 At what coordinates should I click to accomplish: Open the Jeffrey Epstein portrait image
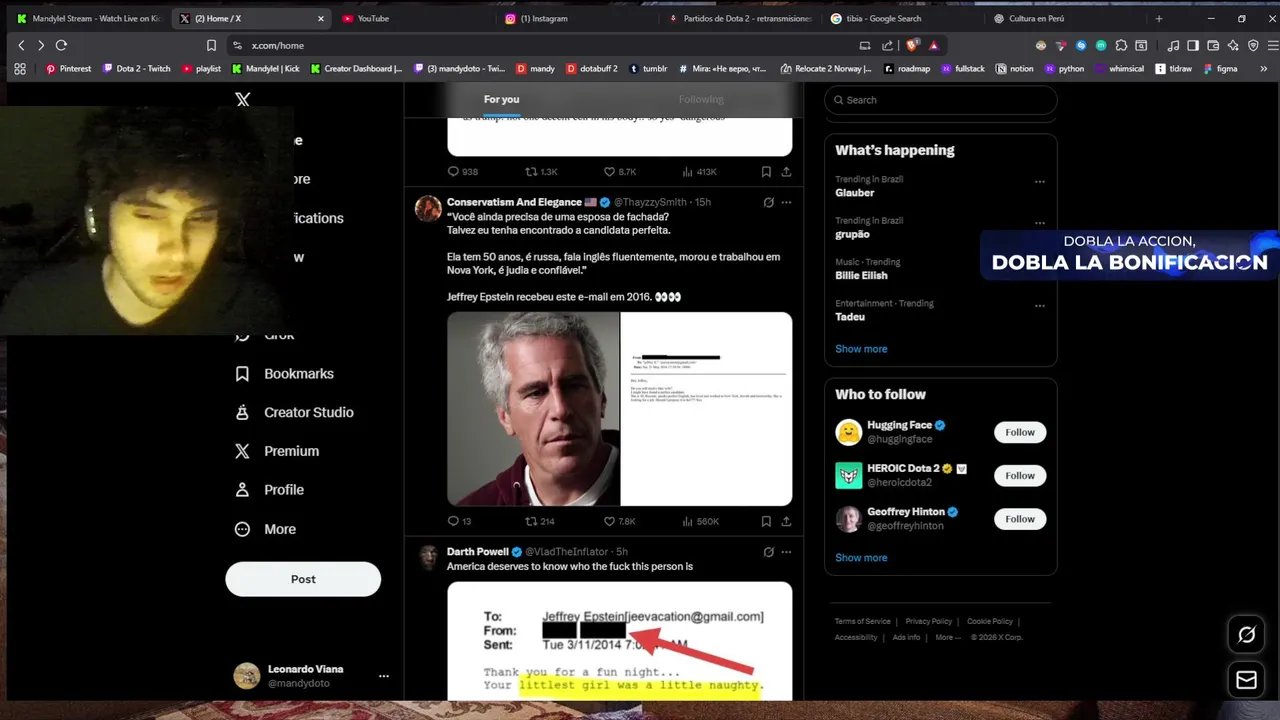pyautogui.click(x=533, y=409)
